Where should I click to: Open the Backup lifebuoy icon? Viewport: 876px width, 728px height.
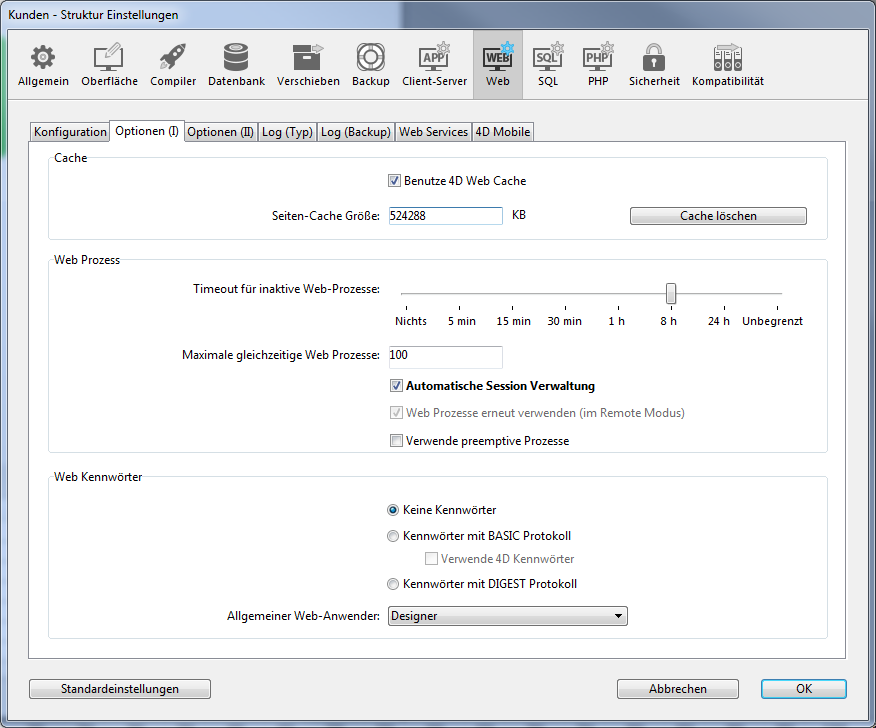point(370,66)
